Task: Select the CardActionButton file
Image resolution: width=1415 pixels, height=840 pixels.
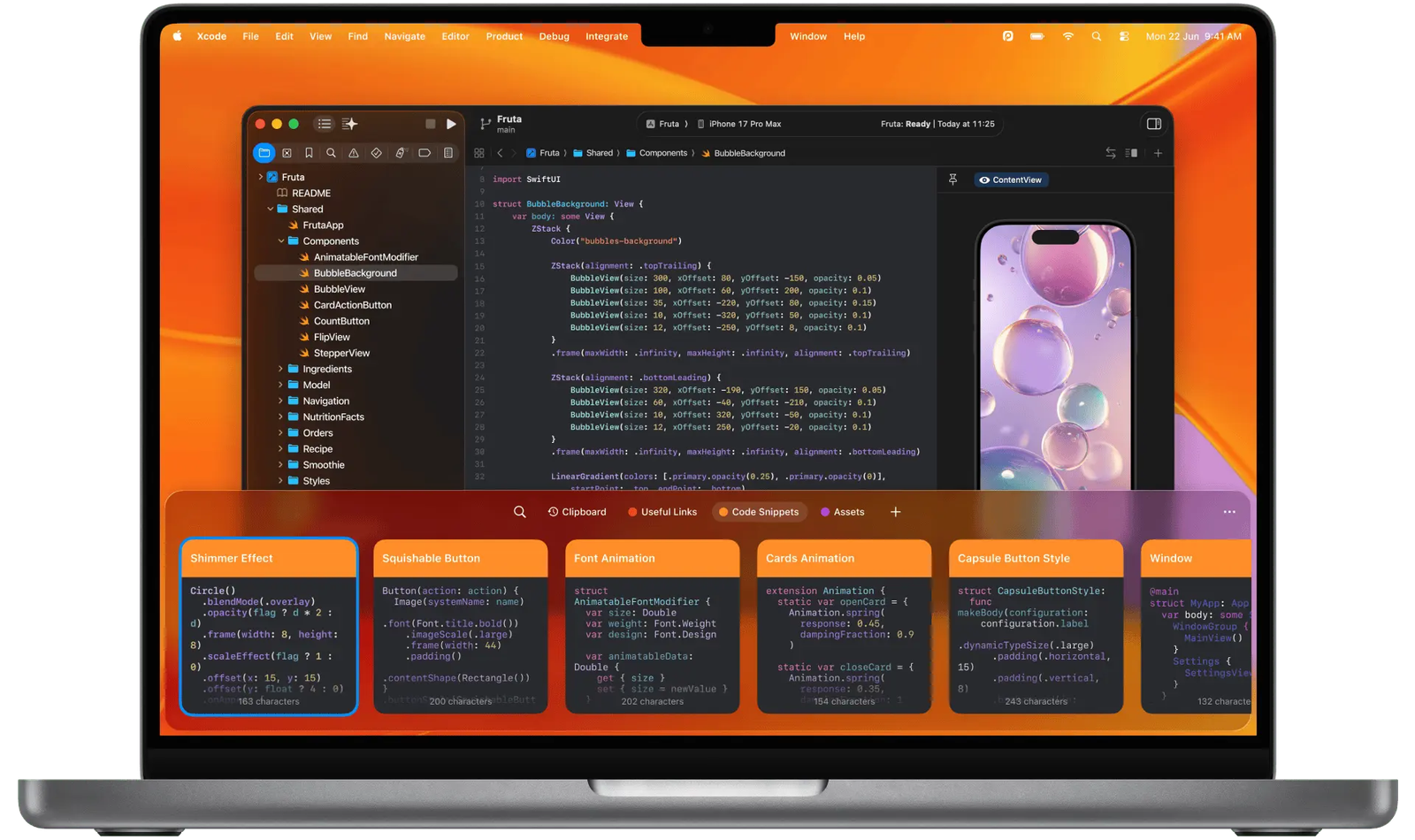Action: [x=345, y=305]
